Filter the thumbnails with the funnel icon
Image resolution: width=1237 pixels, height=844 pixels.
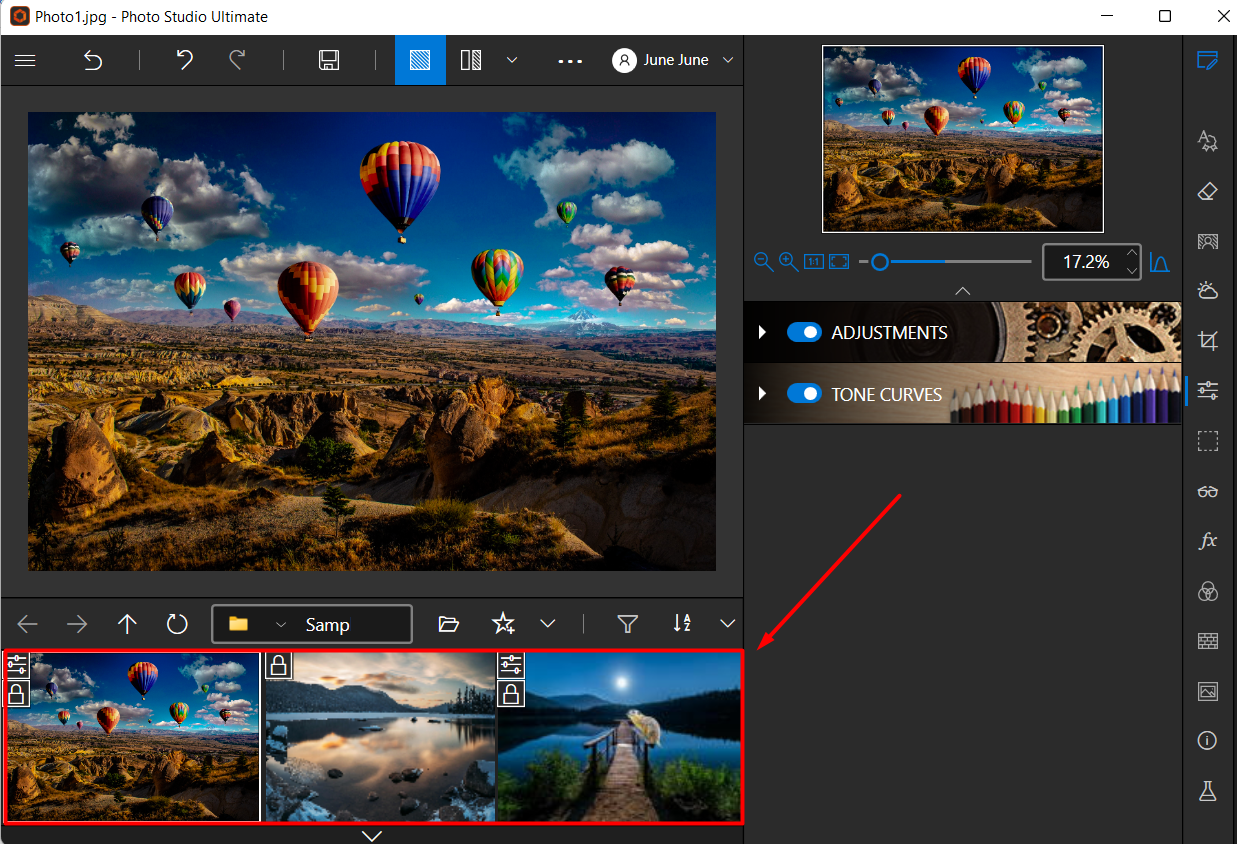[x=628, y=624]
